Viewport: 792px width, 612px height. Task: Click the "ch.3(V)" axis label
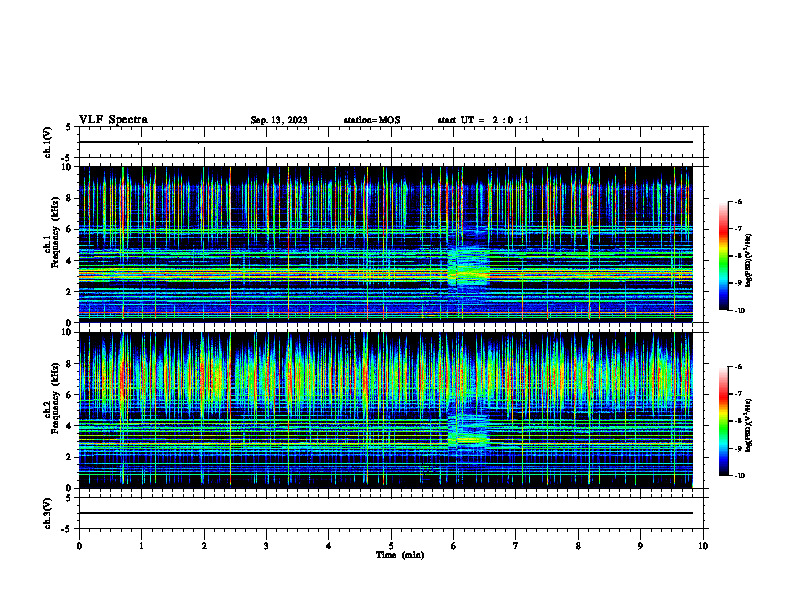point(48,514)
